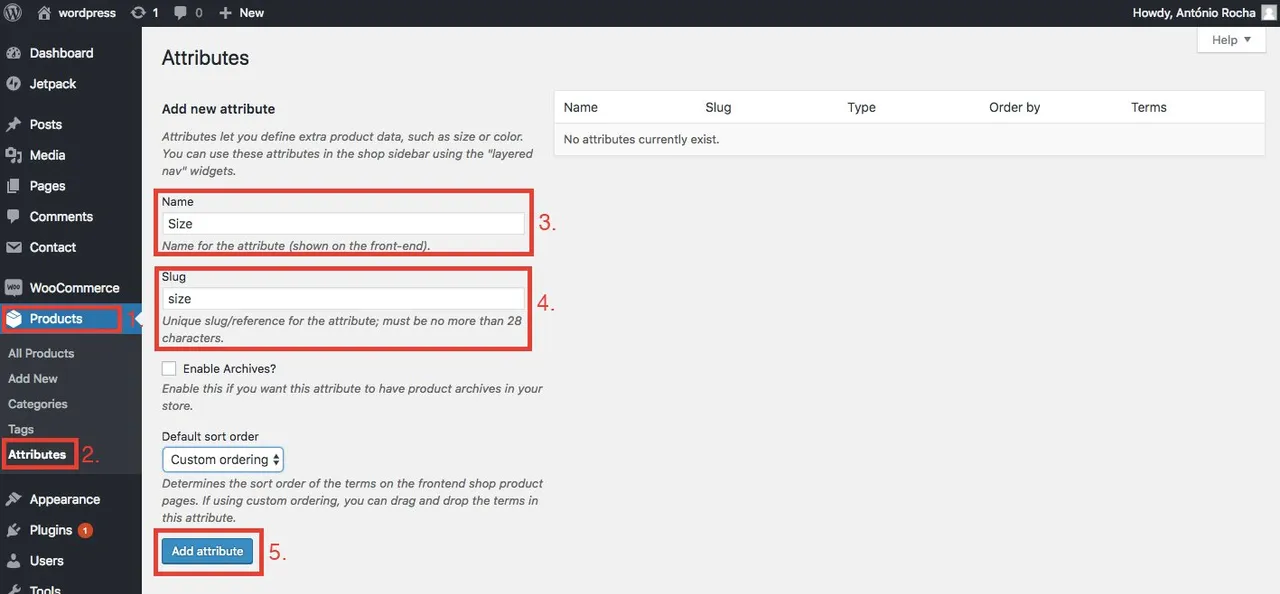Click the Appearance brush icon
The height and width of the screenshot is (594, 1280).
coord(13,499)
